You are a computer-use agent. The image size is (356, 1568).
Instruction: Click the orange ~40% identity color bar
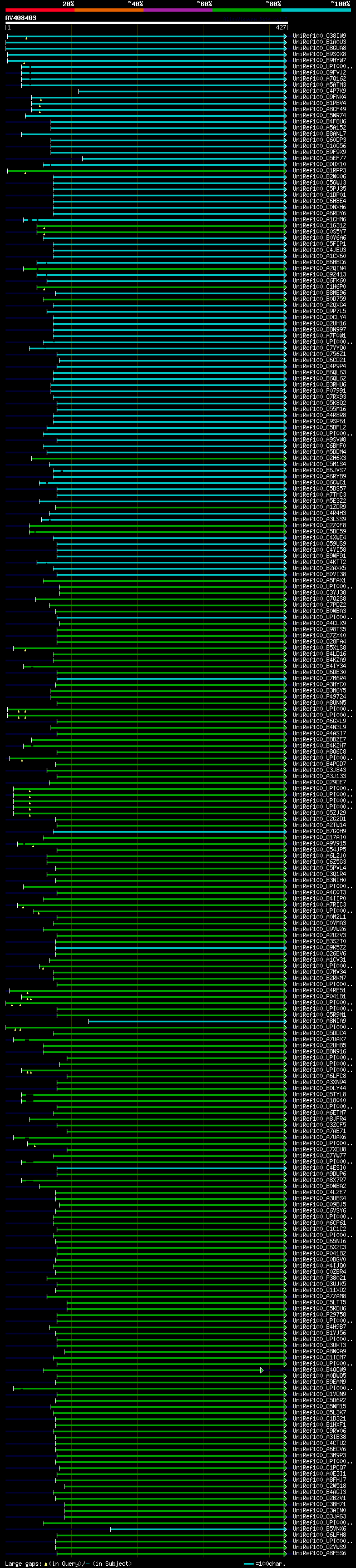(109, 10)
